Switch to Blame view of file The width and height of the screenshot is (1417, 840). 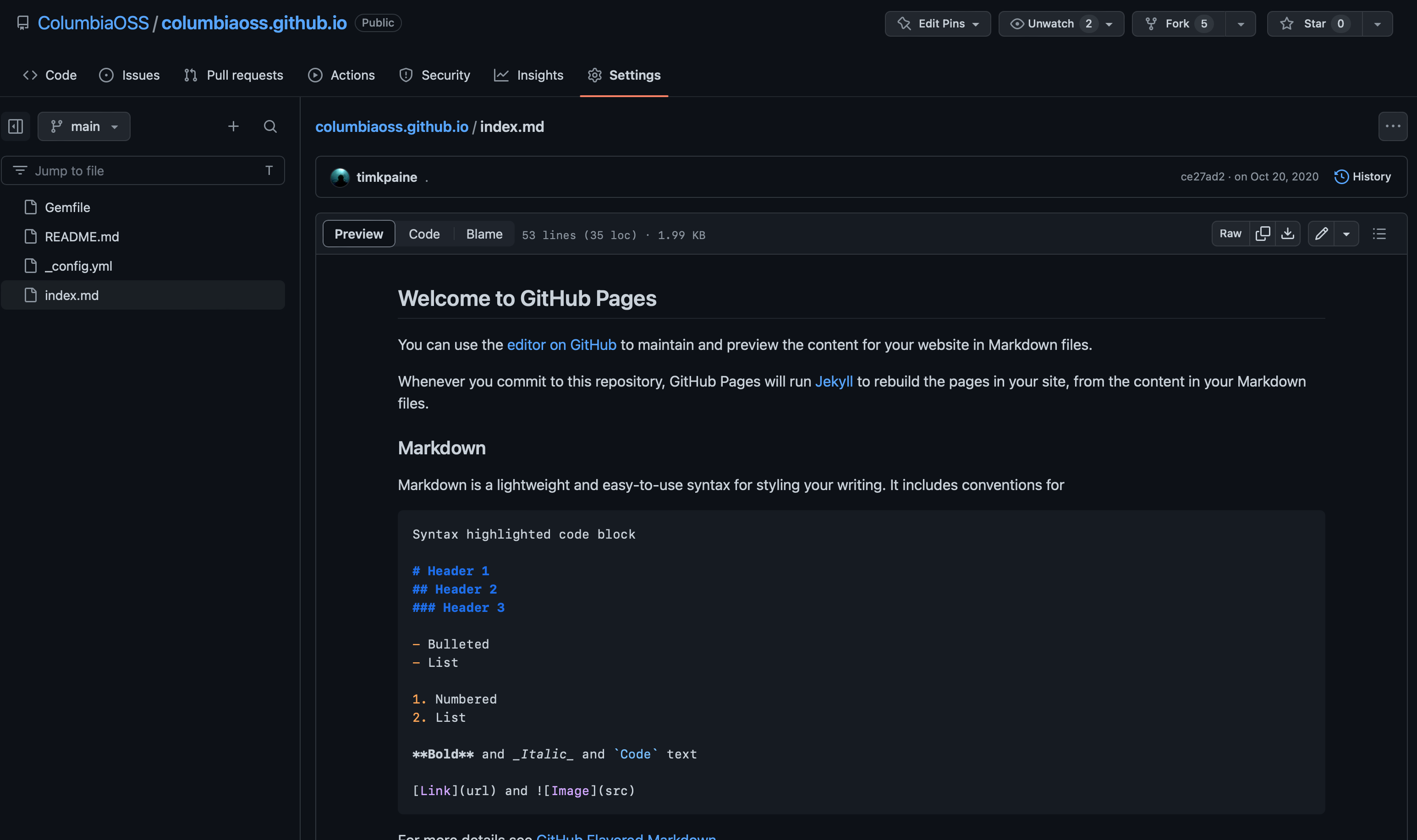click(484, 234)
